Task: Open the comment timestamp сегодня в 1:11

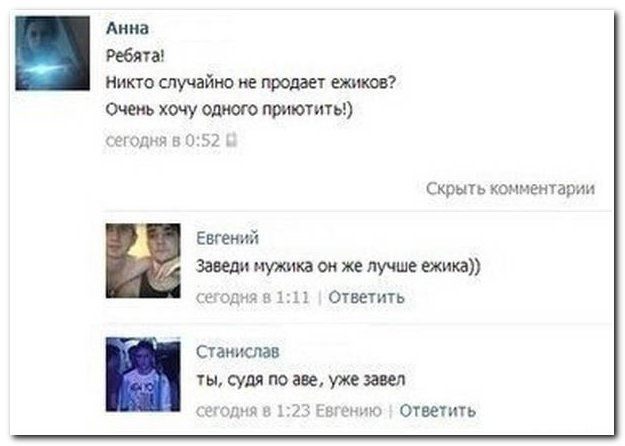Action: point(253,297)
